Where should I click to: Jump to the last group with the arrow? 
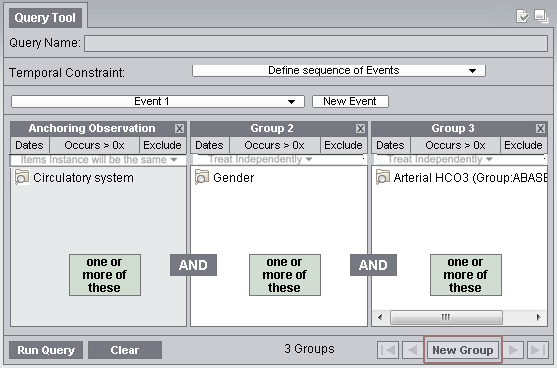tap(538, 350)
